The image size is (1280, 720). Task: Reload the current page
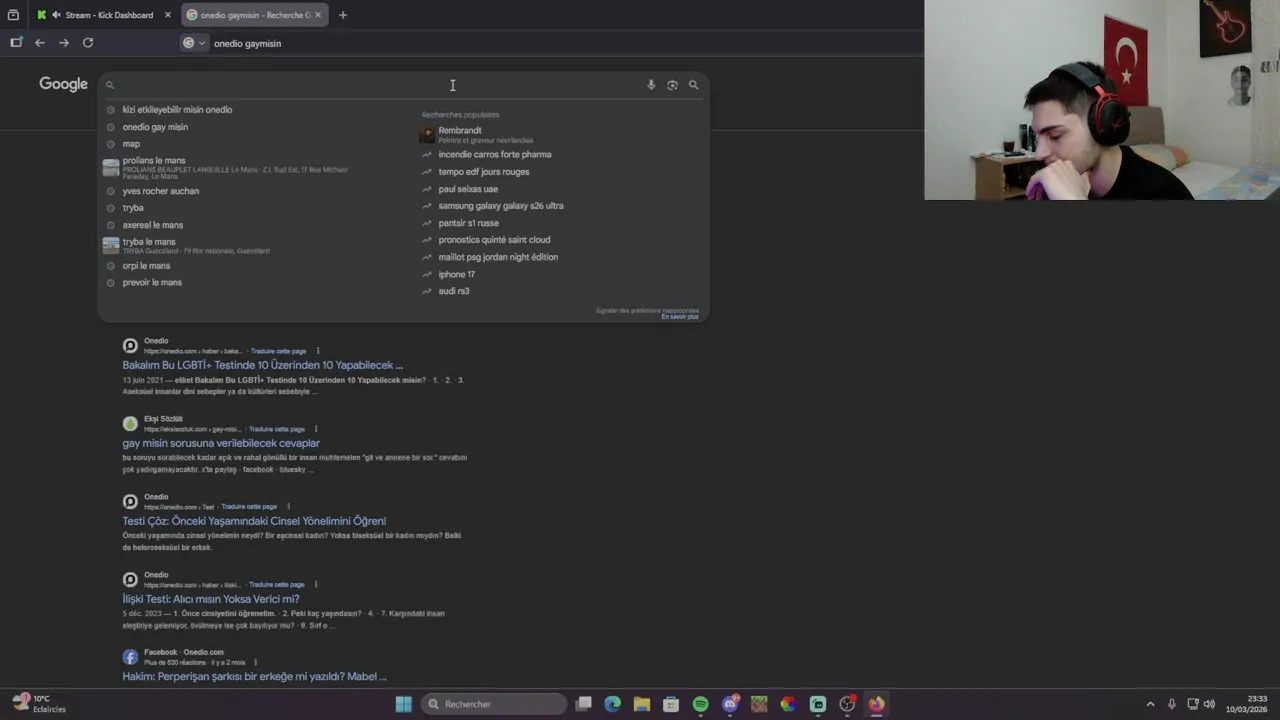click(88, 42)
